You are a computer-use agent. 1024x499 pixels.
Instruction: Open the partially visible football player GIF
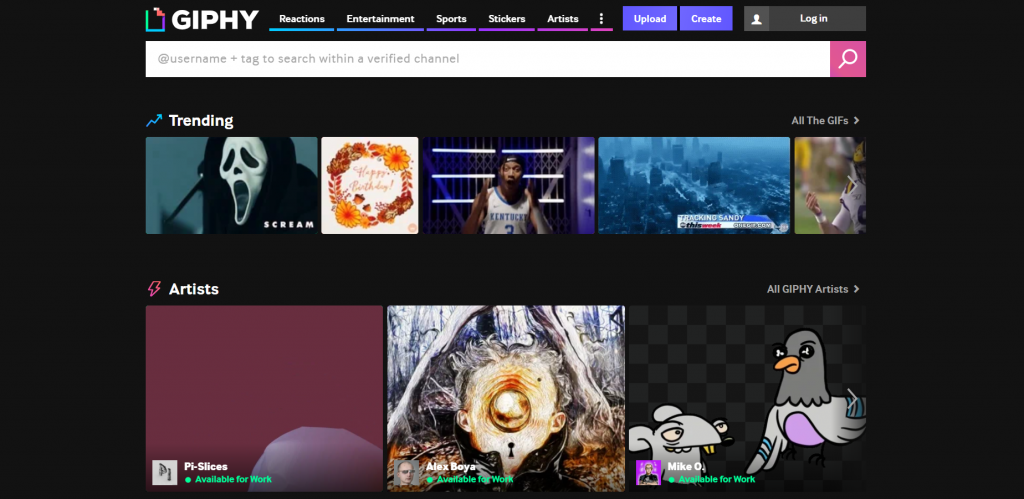click(830, 185)
